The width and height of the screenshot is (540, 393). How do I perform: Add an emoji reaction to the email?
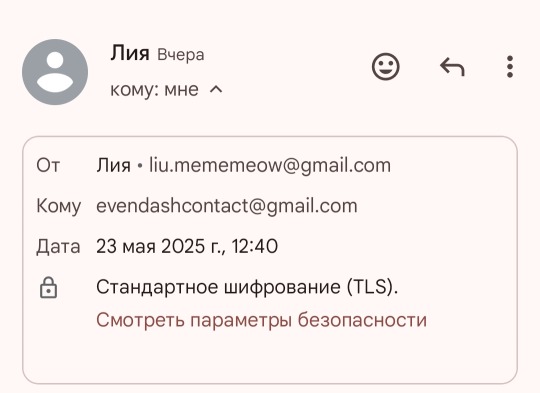(386, 66)
